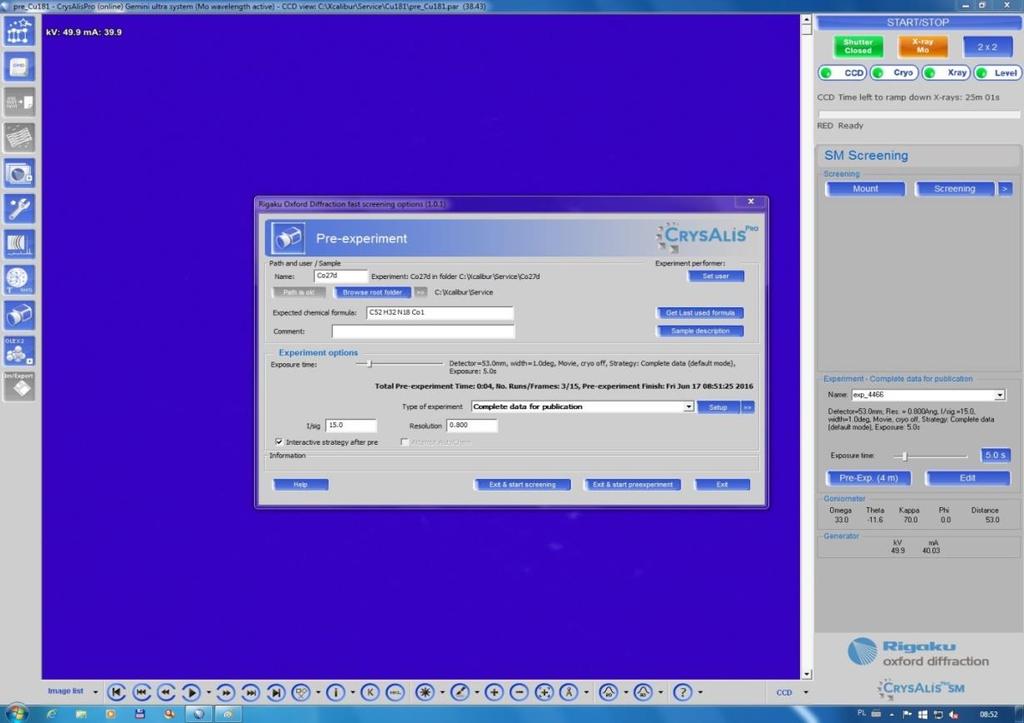Click the data collection images icon in the sidebar

(x=19, y=173)
